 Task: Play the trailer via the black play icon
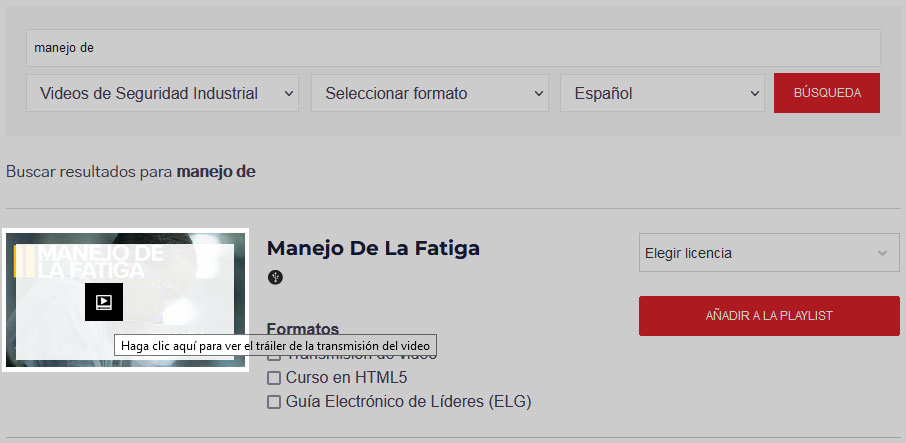[x=104, y=301]
